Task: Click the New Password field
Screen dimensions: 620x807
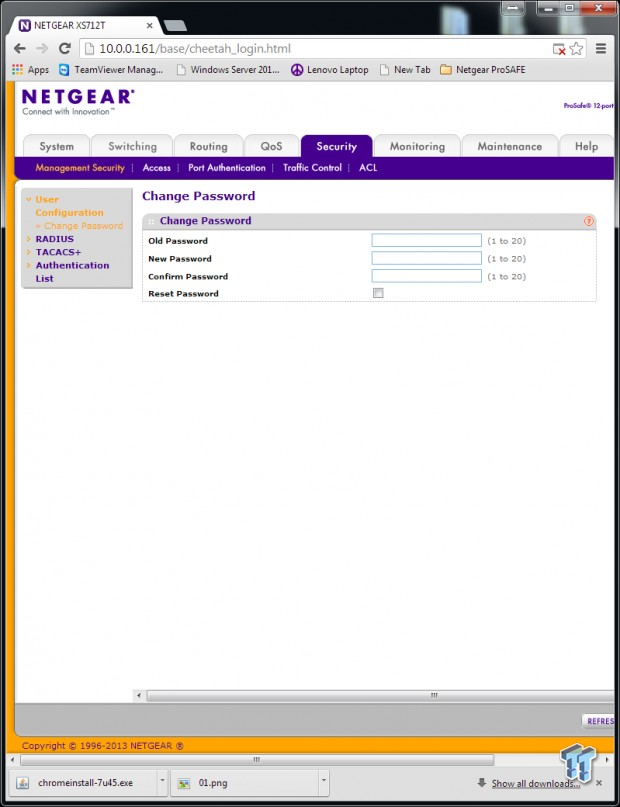Action: point(427,258)
